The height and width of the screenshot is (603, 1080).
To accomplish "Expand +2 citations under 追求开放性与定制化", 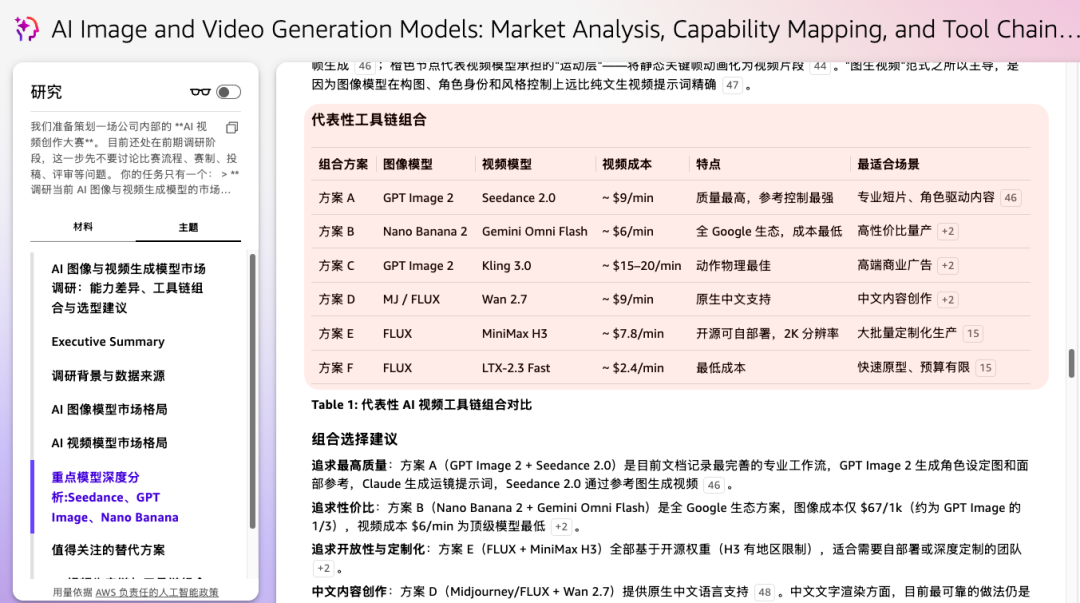I will coord(323,569).
